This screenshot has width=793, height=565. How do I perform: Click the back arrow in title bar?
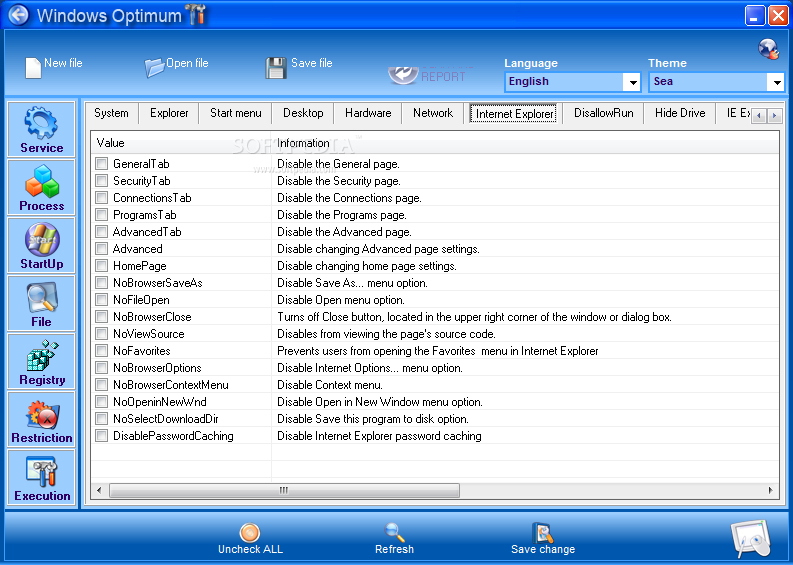(19, 15)
